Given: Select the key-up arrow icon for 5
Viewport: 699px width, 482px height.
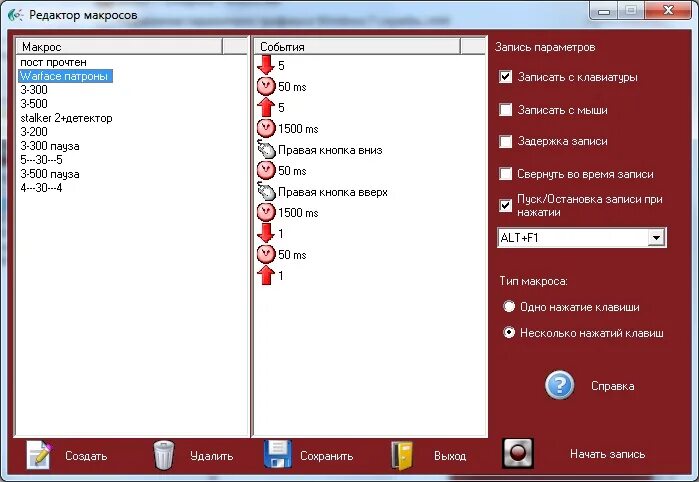Looking at the screenshot, I should pyautogui.click(x=266, y=107).
